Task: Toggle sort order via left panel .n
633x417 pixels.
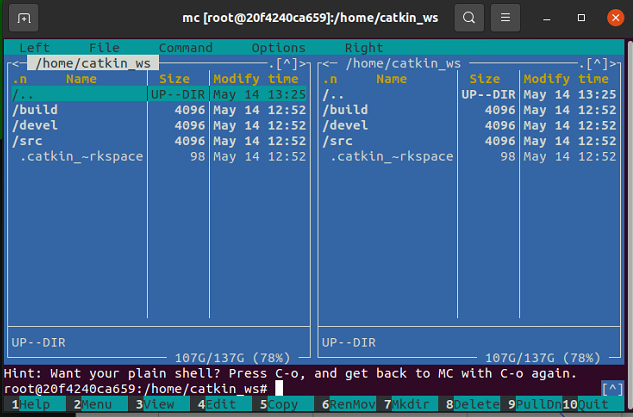Action: tap(20, 79)
